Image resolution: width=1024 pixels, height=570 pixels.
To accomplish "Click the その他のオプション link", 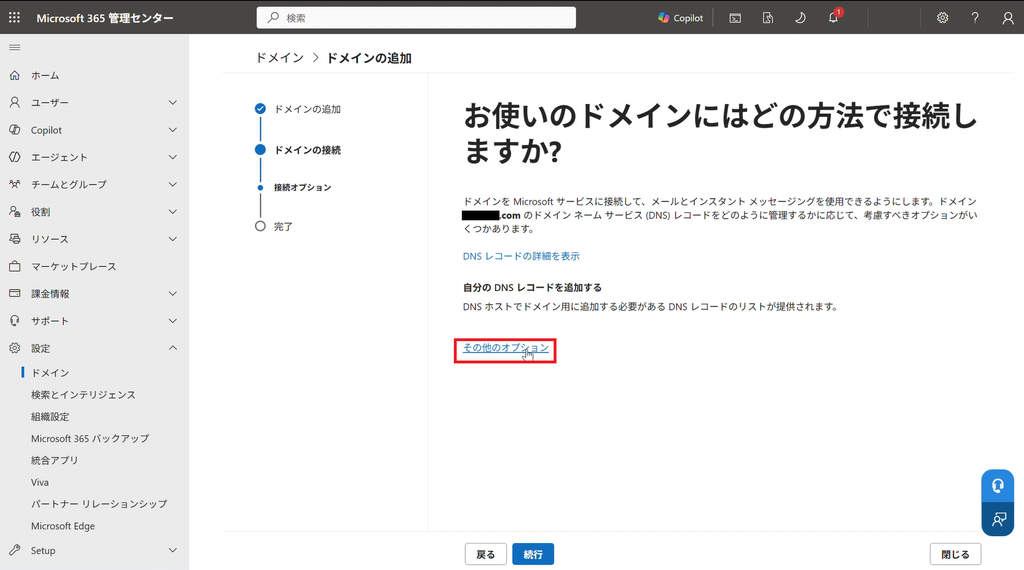I will pos(505,348).
